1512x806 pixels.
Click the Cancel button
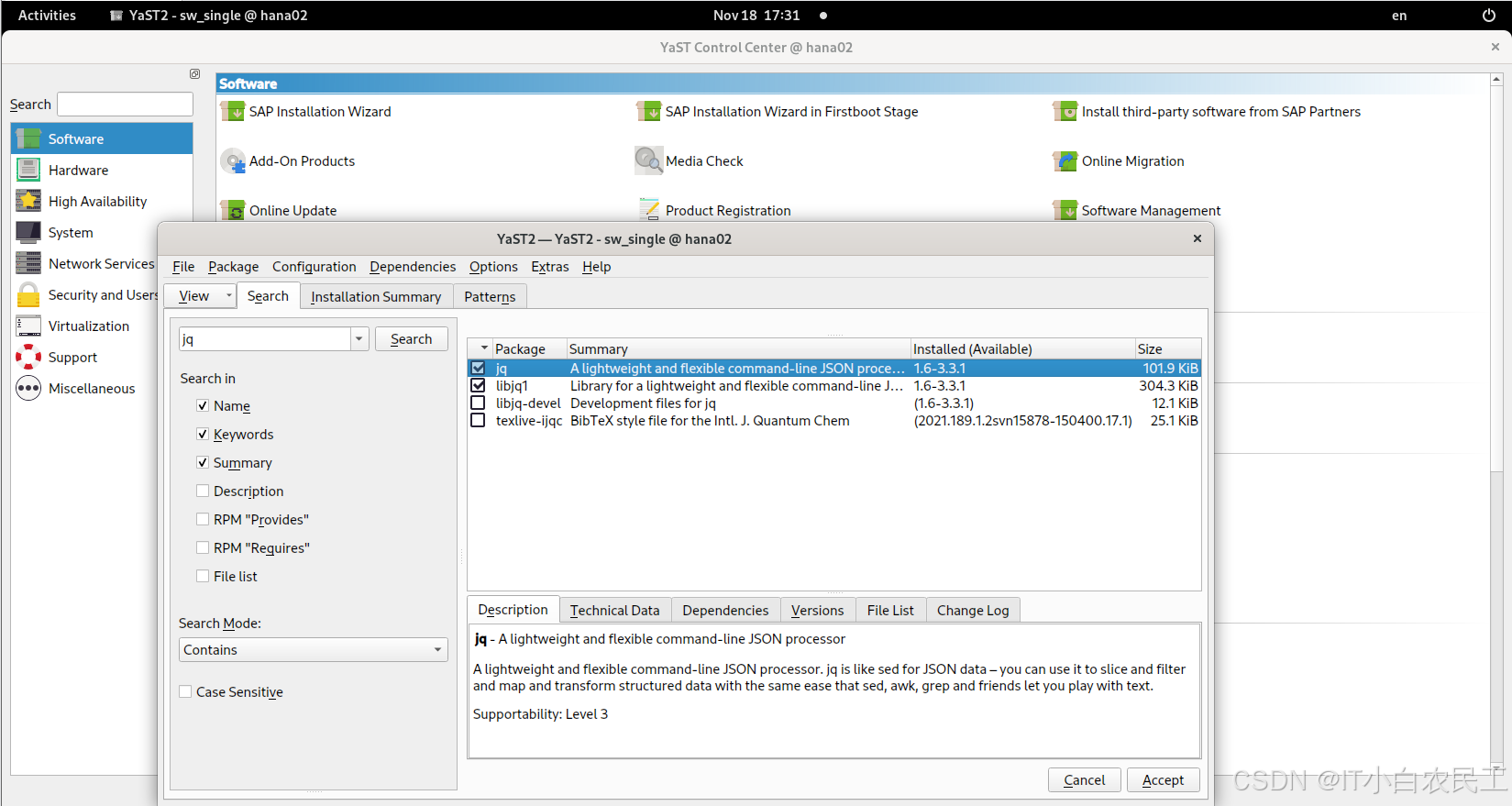1084,779
